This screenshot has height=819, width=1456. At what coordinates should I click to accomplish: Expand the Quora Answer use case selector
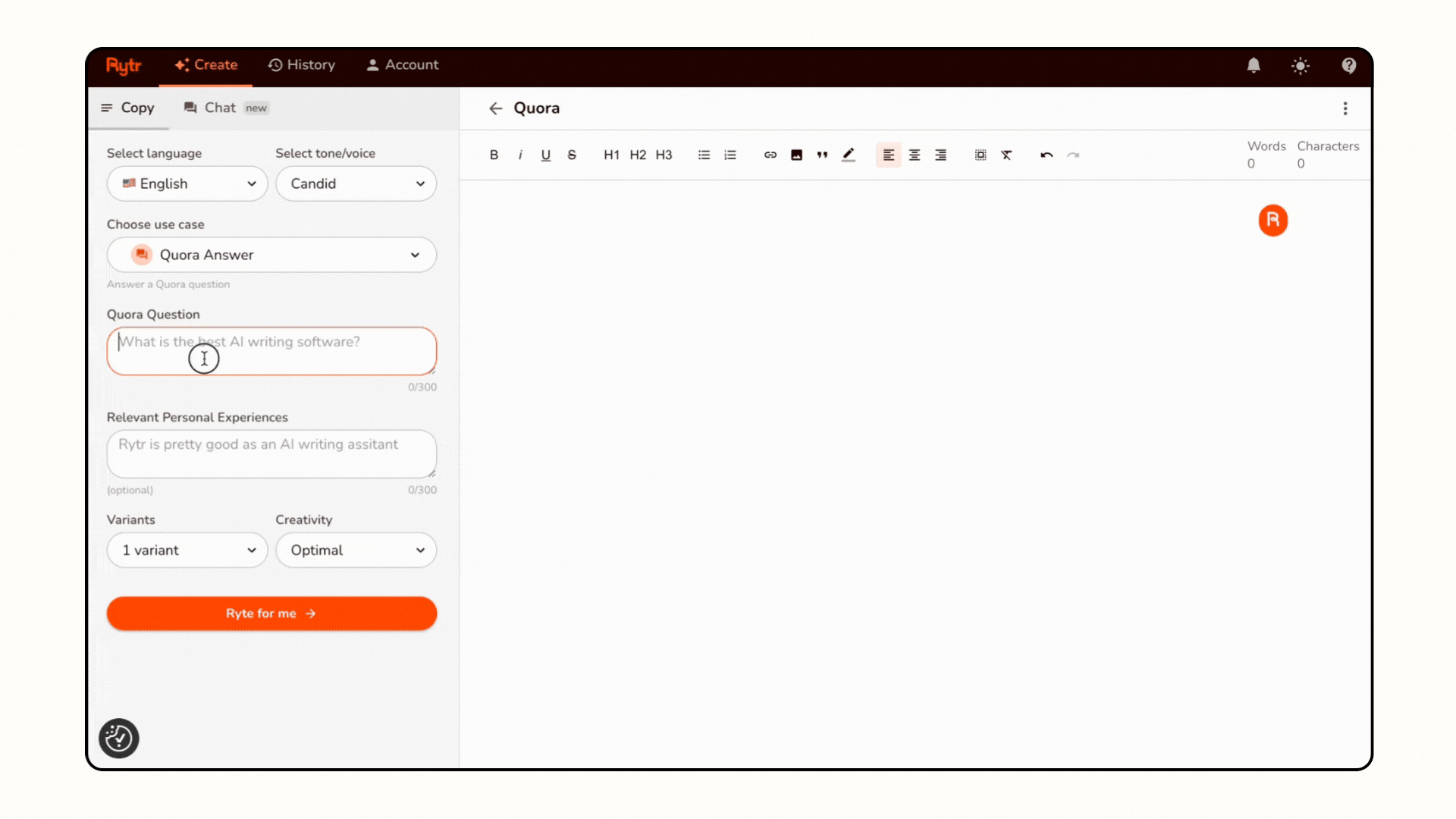point(271,255)
